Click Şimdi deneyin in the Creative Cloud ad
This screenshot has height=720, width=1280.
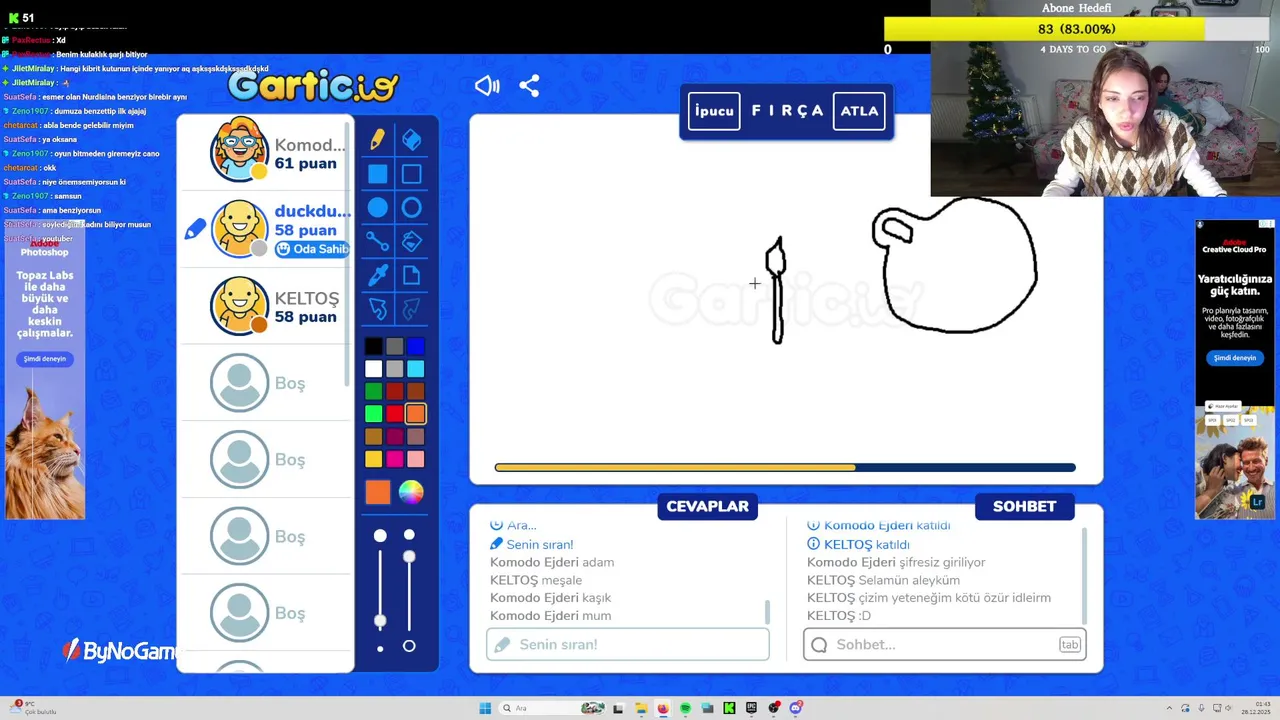point(1235,358)
